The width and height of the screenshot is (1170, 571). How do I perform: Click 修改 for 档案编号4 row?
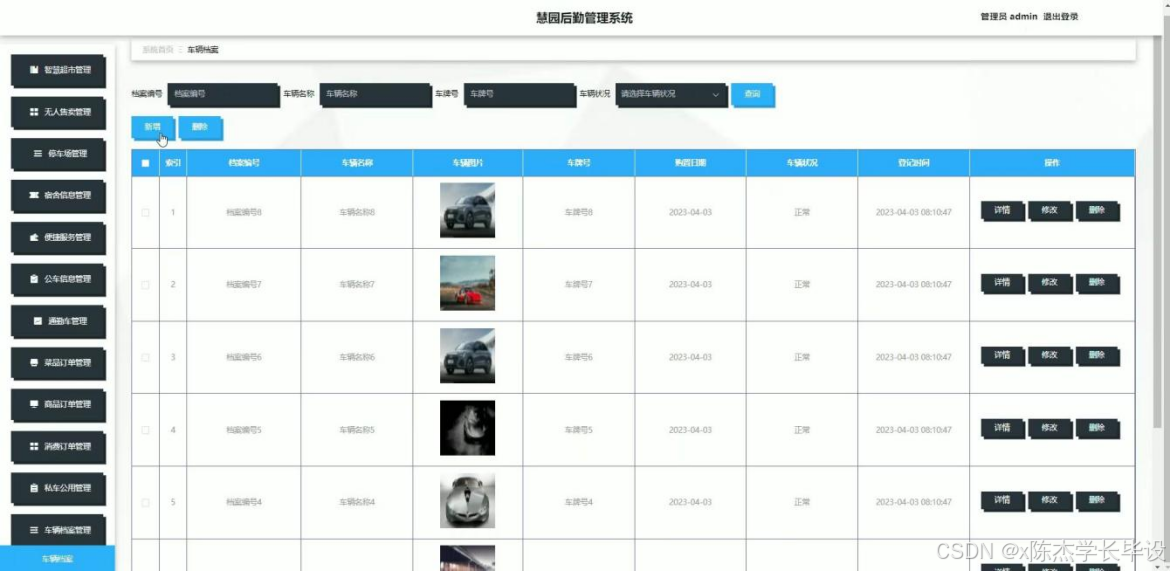[x=1050, y=501]
